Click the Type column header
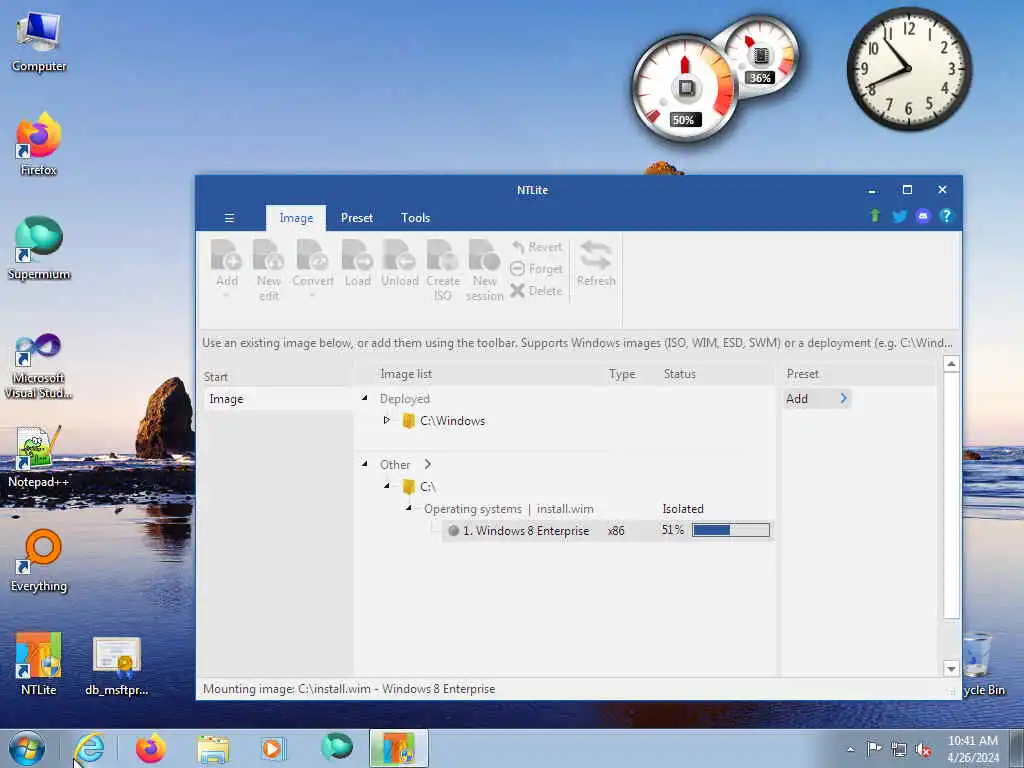This screenshot has width=1024, height=768. click(622, 374)
